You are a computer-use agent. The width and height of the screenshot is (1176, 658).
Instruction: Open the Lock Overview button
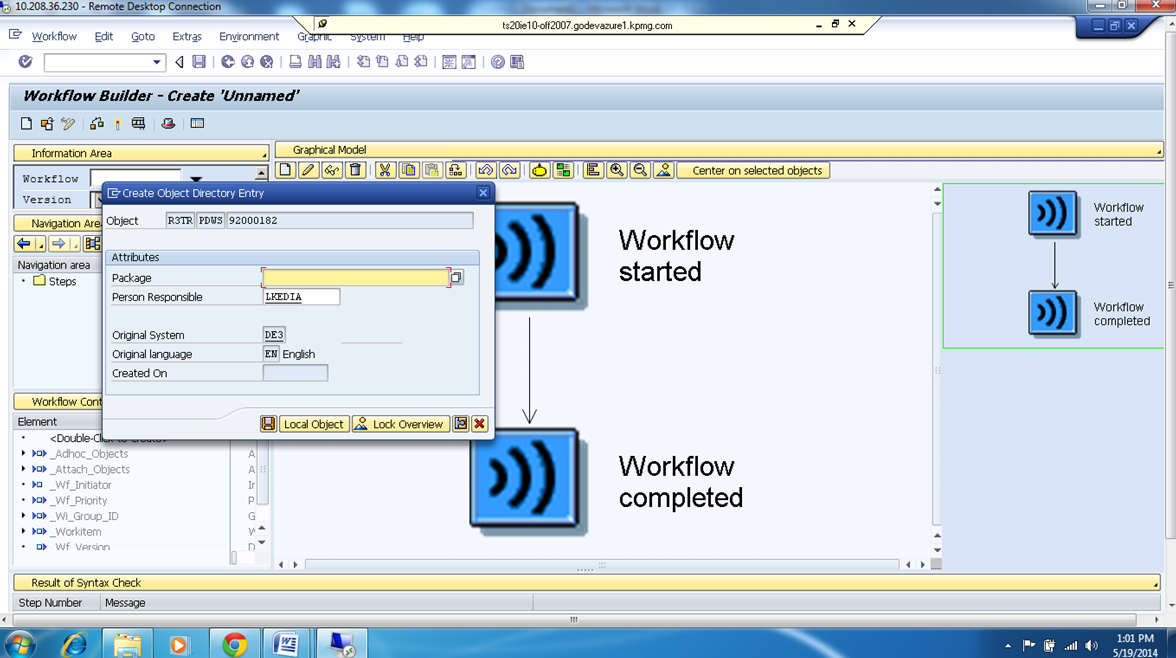400,423
